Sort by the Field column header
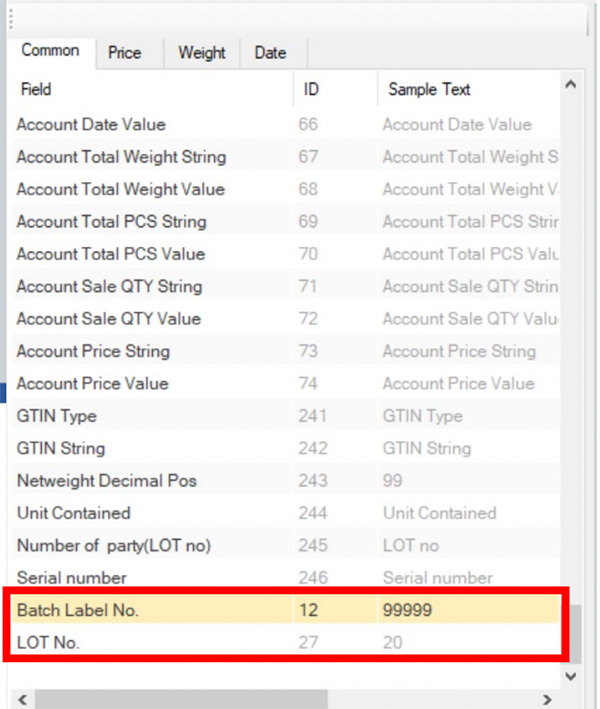 click(x=150, y=89)
